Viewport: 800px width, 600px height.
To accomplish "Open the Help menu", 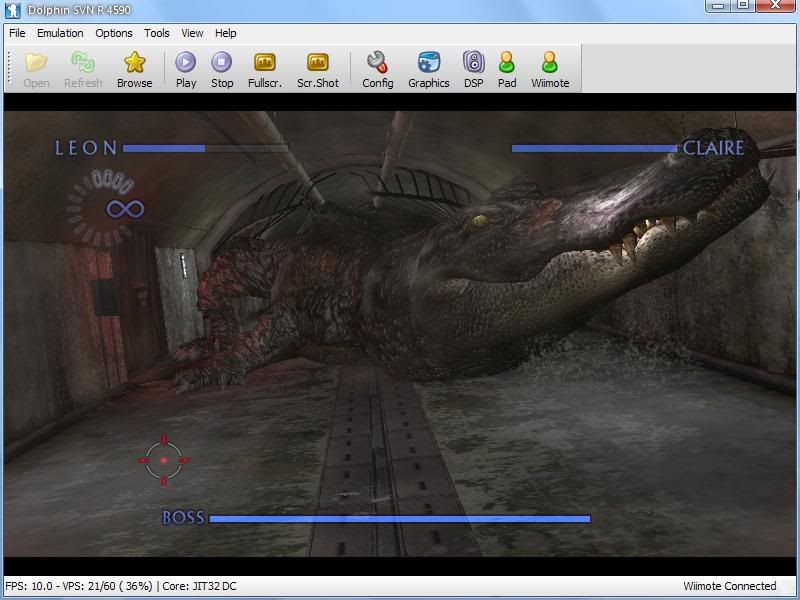I will [225, 33].
